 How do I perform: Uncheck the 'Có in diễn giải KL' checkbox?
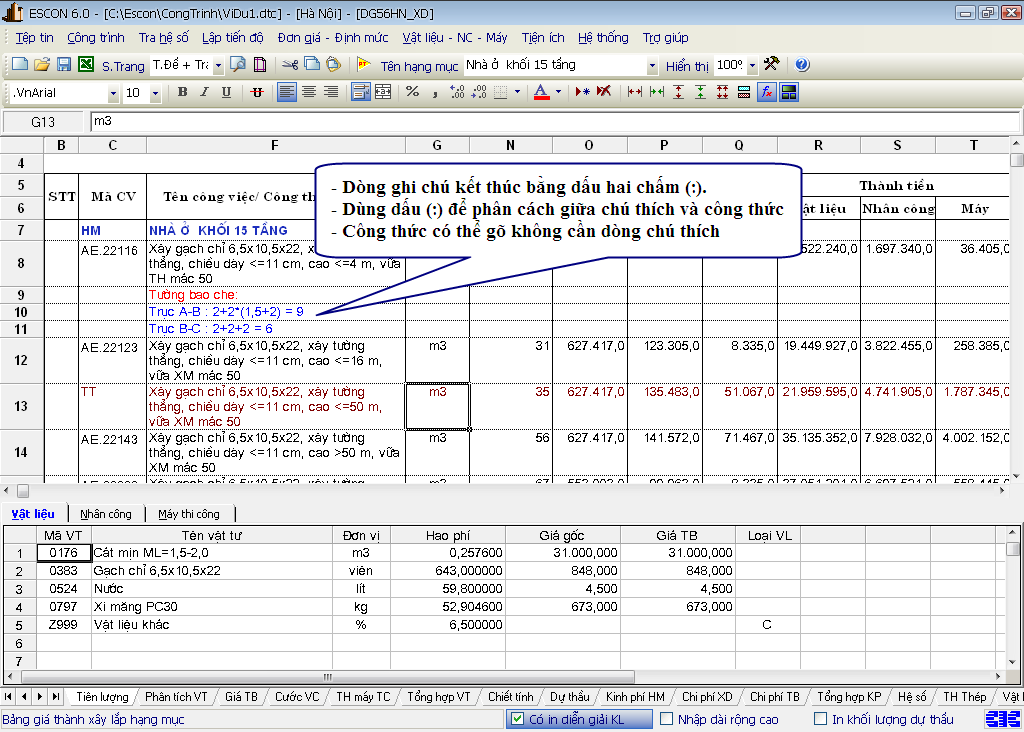(x=517, y=719)
